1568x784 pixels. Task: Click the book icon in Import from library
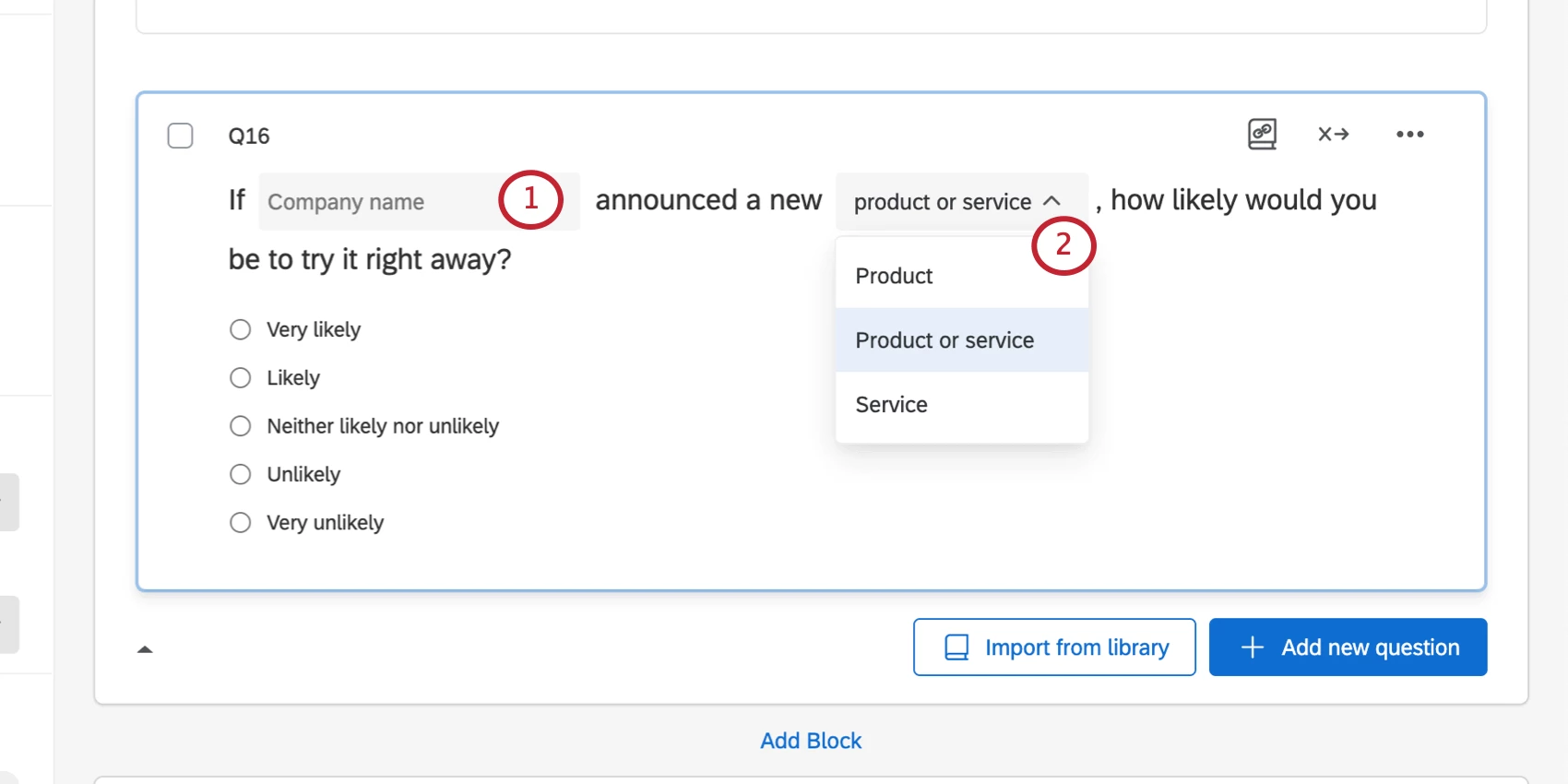point(956,647)
